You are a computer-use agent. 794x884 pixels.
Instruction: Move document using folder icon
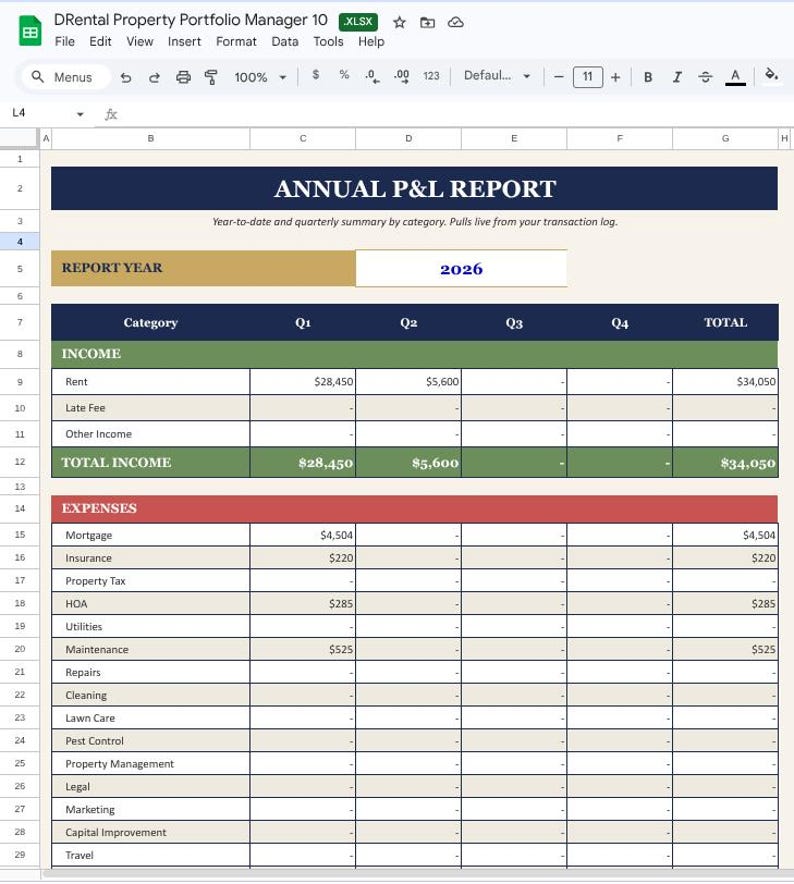(x=427, y=23)
